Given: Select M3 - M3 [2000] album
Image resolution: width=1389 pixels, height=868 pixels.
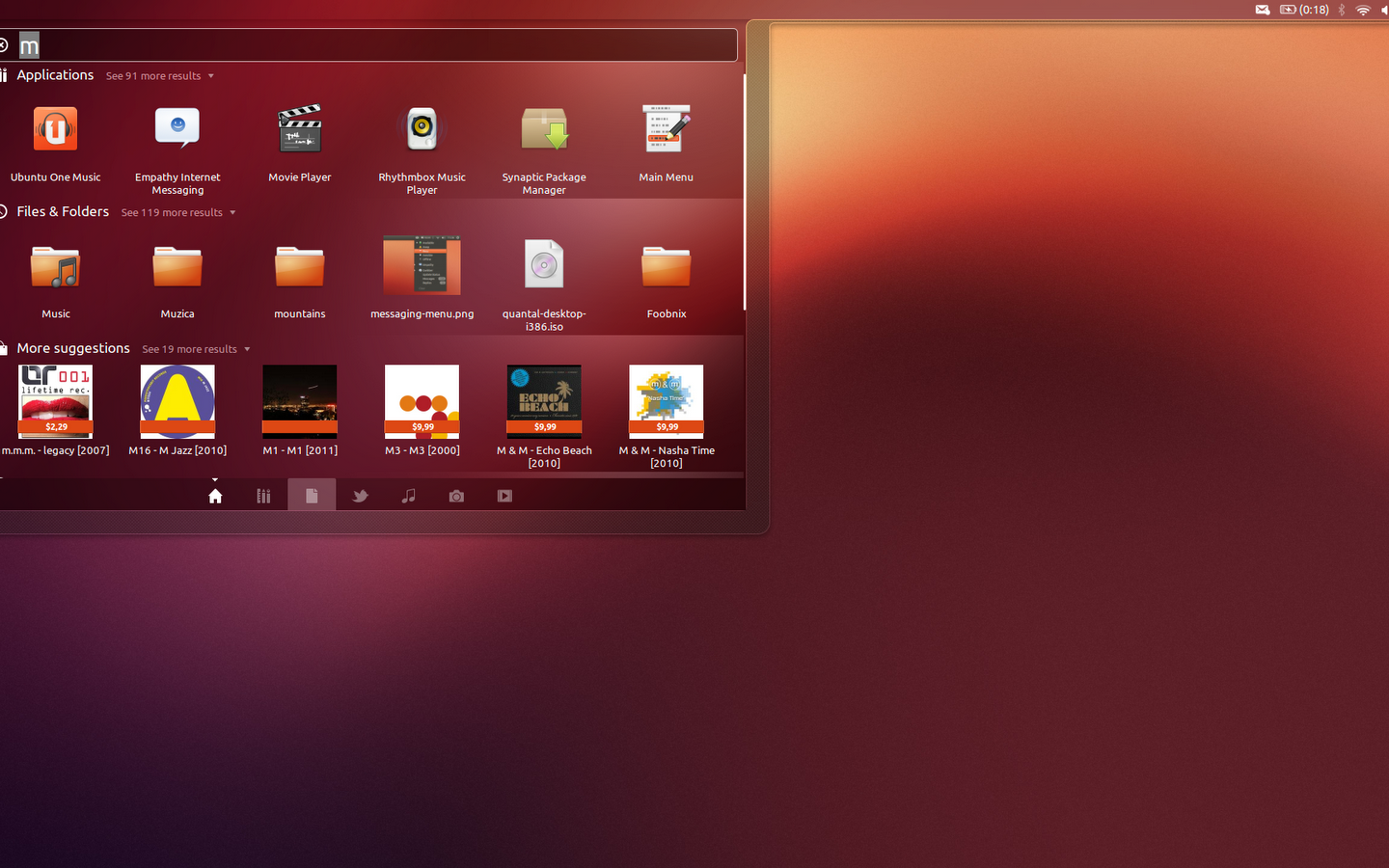Looking at the screenshot, I should click(422, 410).
